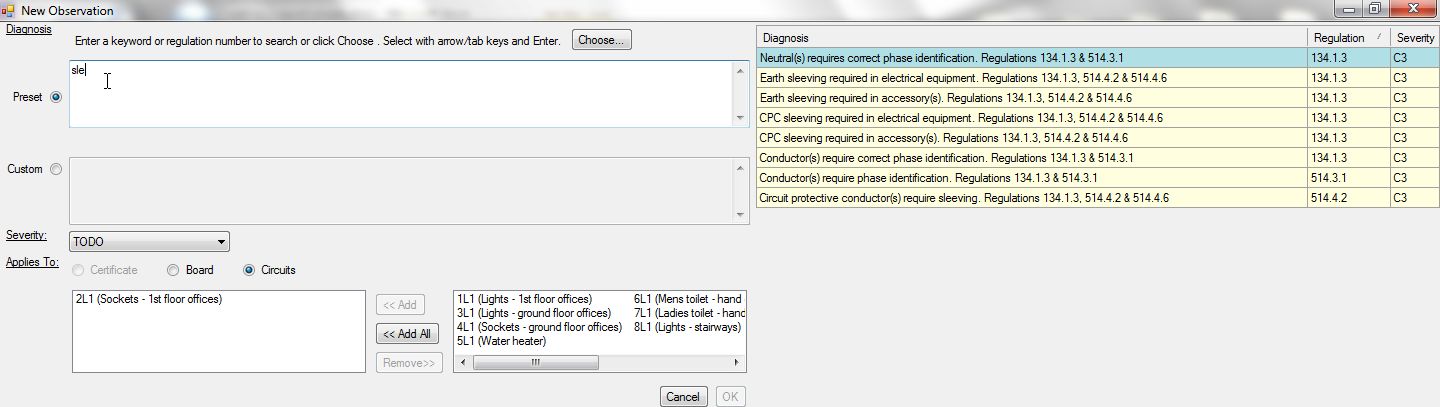Select Earth sleeving required in accessory(s) row
Image resolution: width=1440 pixels, height=407 pixels.
point(1098,98)
